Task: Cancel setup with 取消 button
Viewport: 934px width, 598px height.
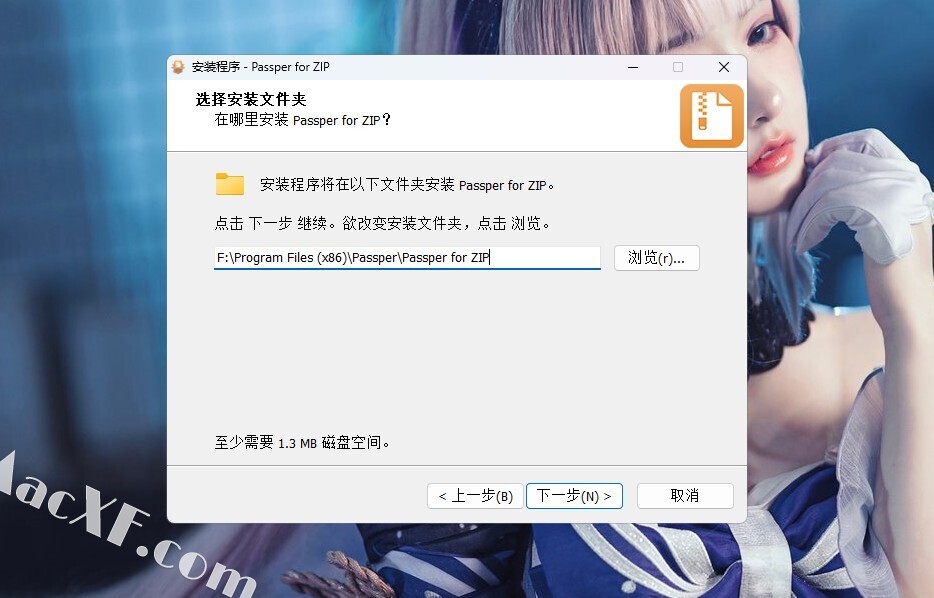Action: pos(685,496)
